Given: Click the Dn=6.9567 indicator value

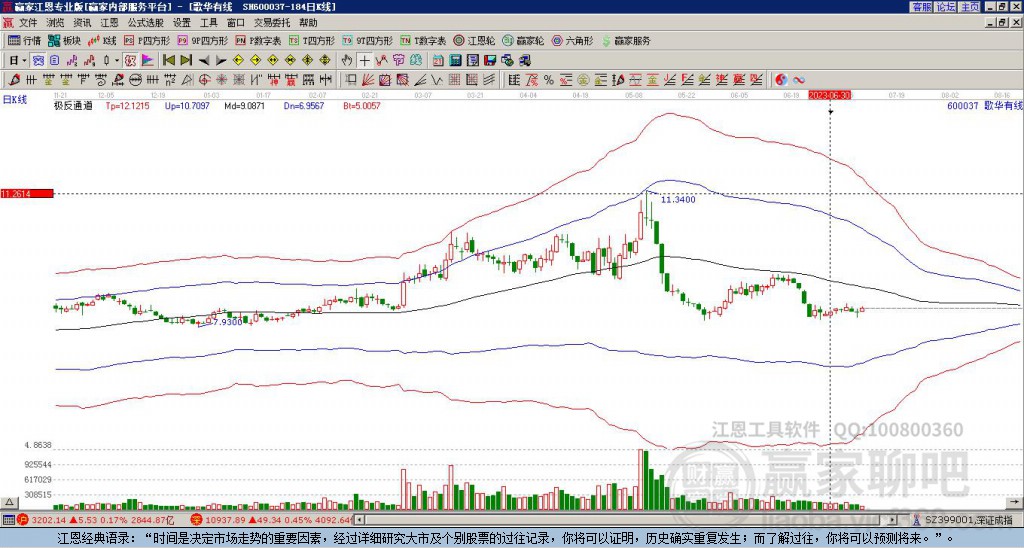Looking at the screenshot, I should coord(304,105).
